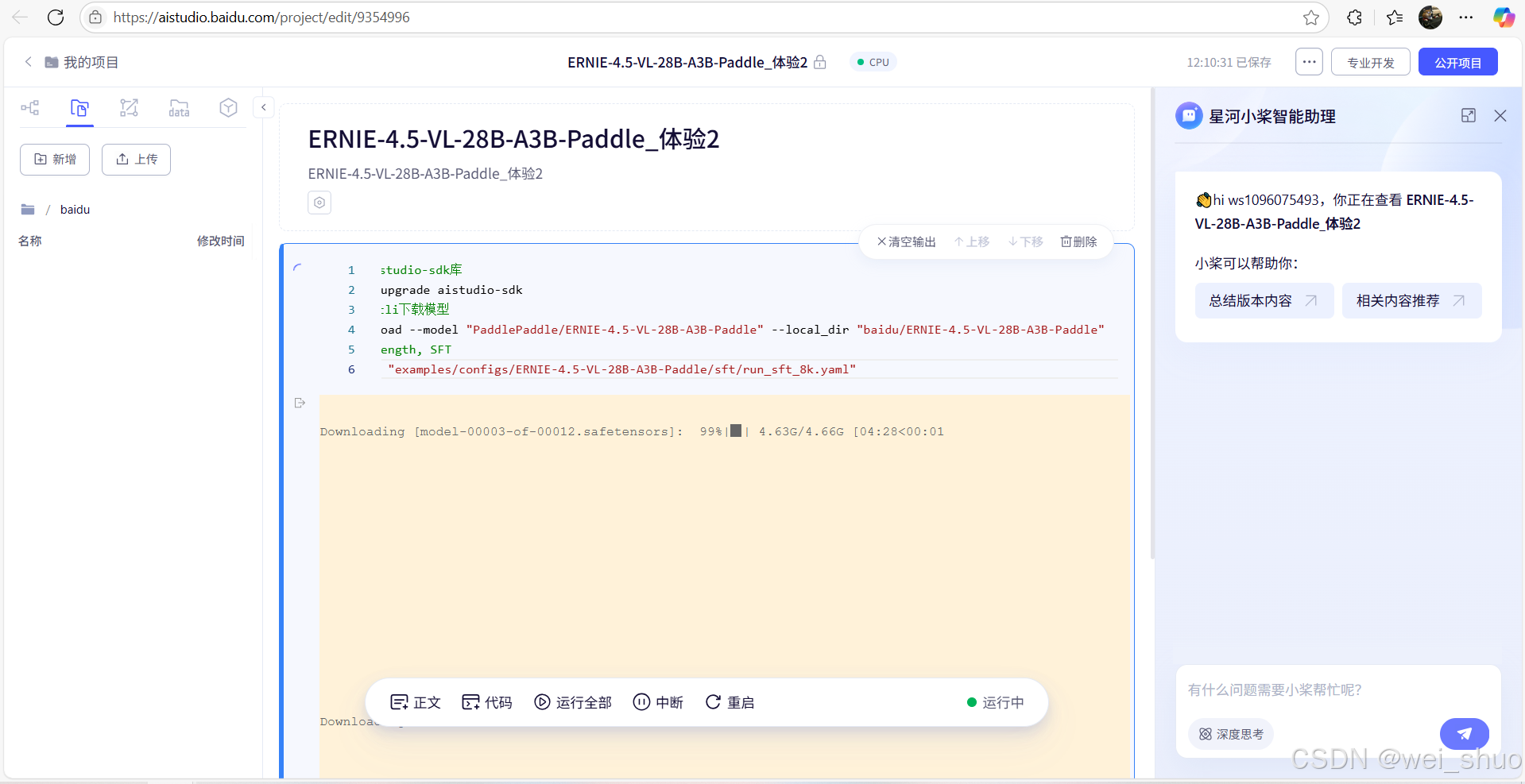Click the assistant question input box
1525x784 pixels.
pos(1338,690)
